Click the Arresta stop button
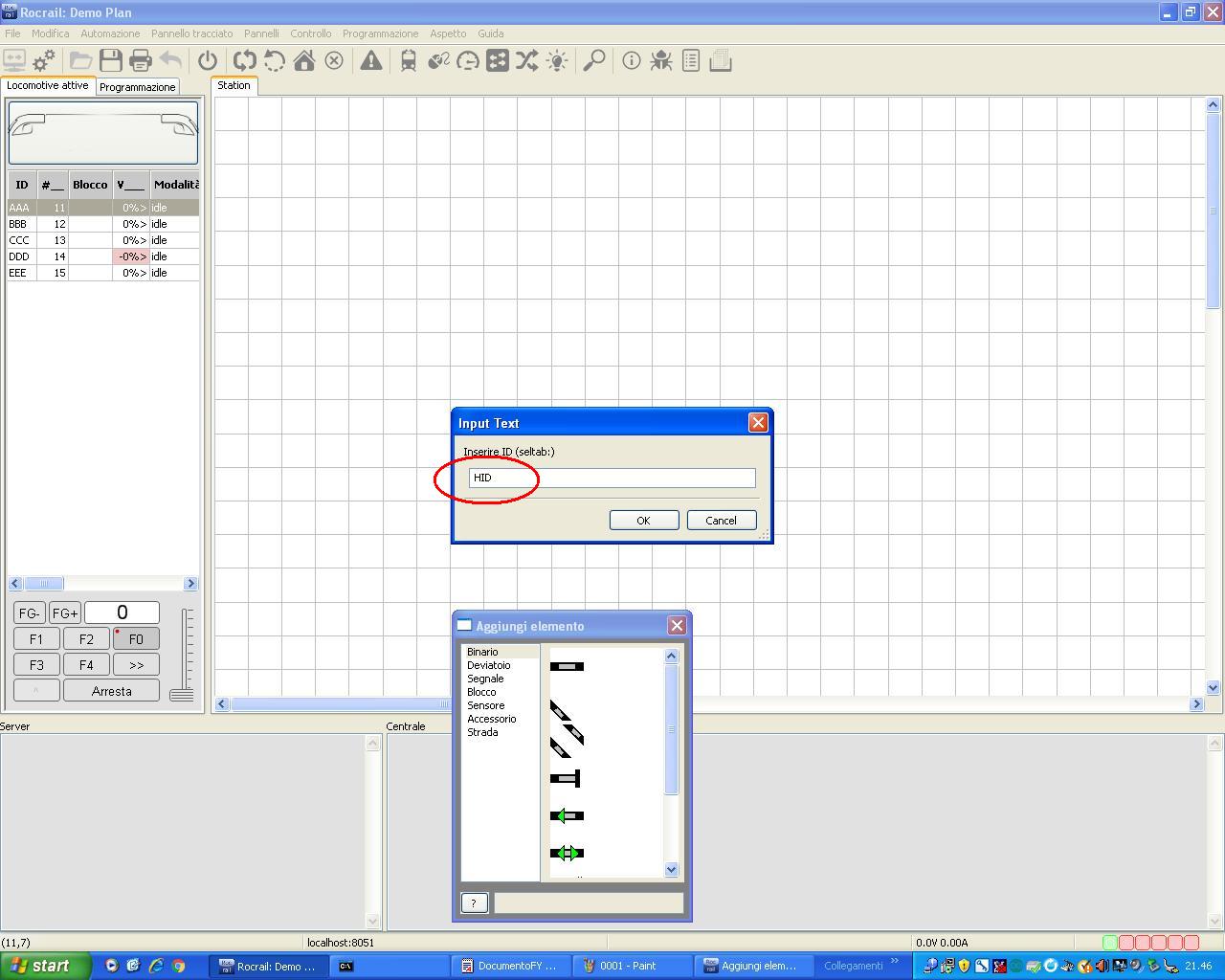 click(111, 691)
